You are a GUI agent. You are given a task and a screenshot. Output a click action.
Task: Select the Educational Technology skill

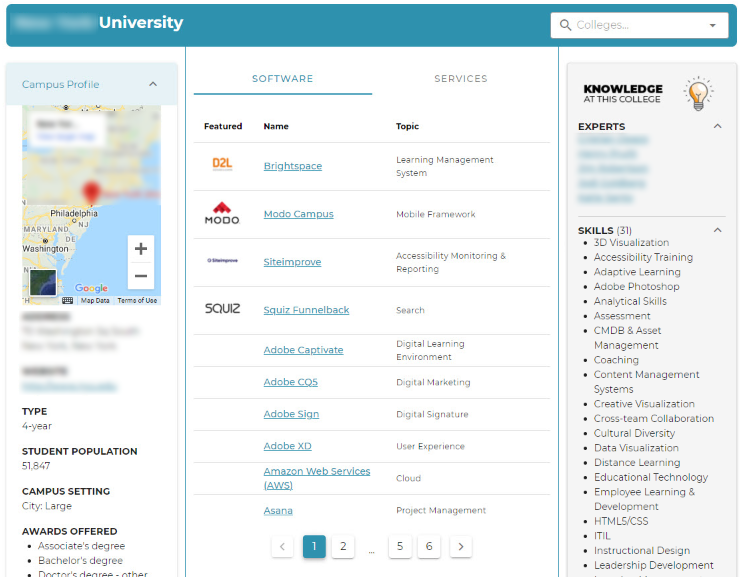coord(651,477)
